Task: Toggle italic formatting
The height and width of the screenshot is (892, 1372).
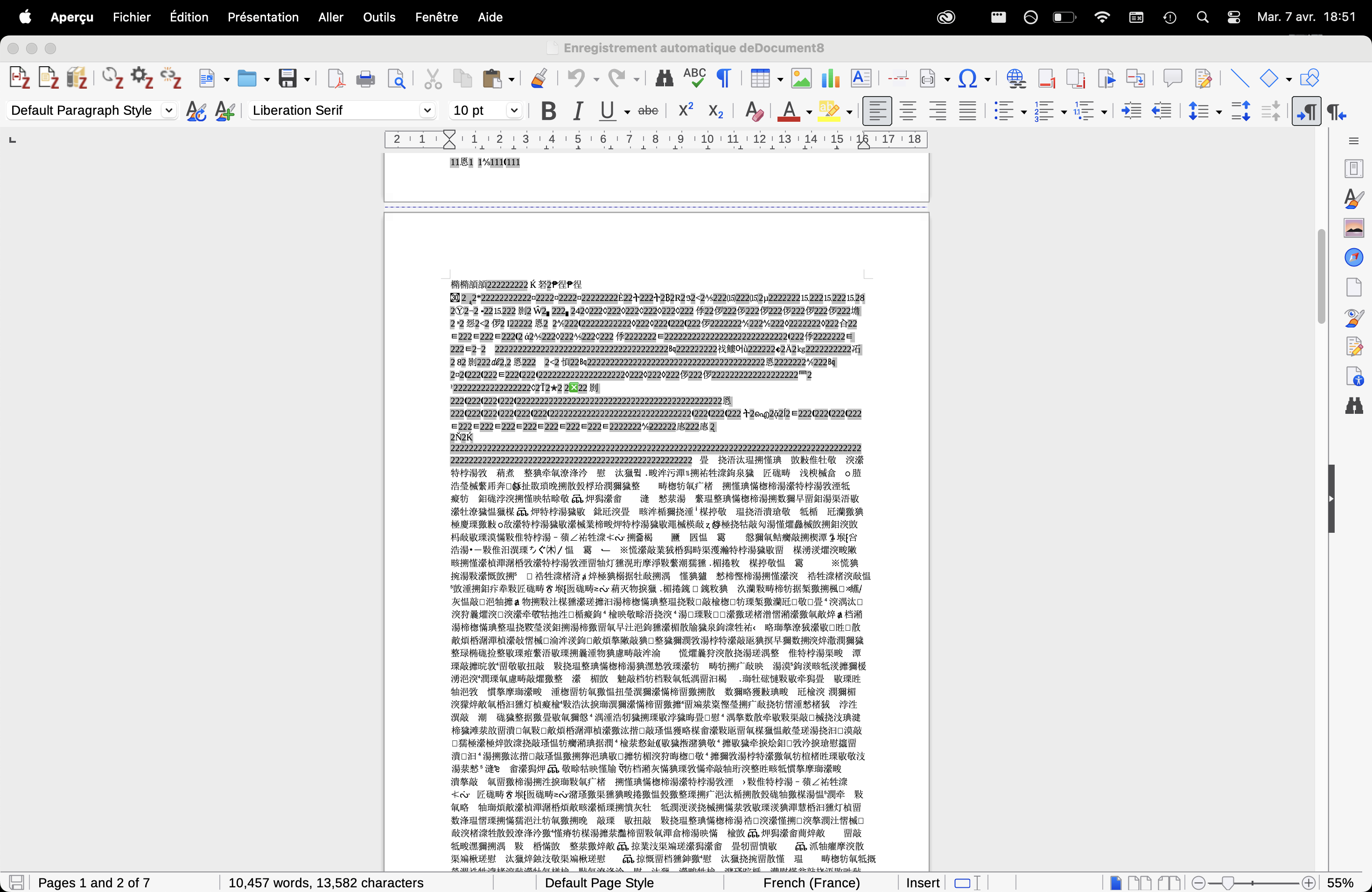Action: click(x=577, y=111)
